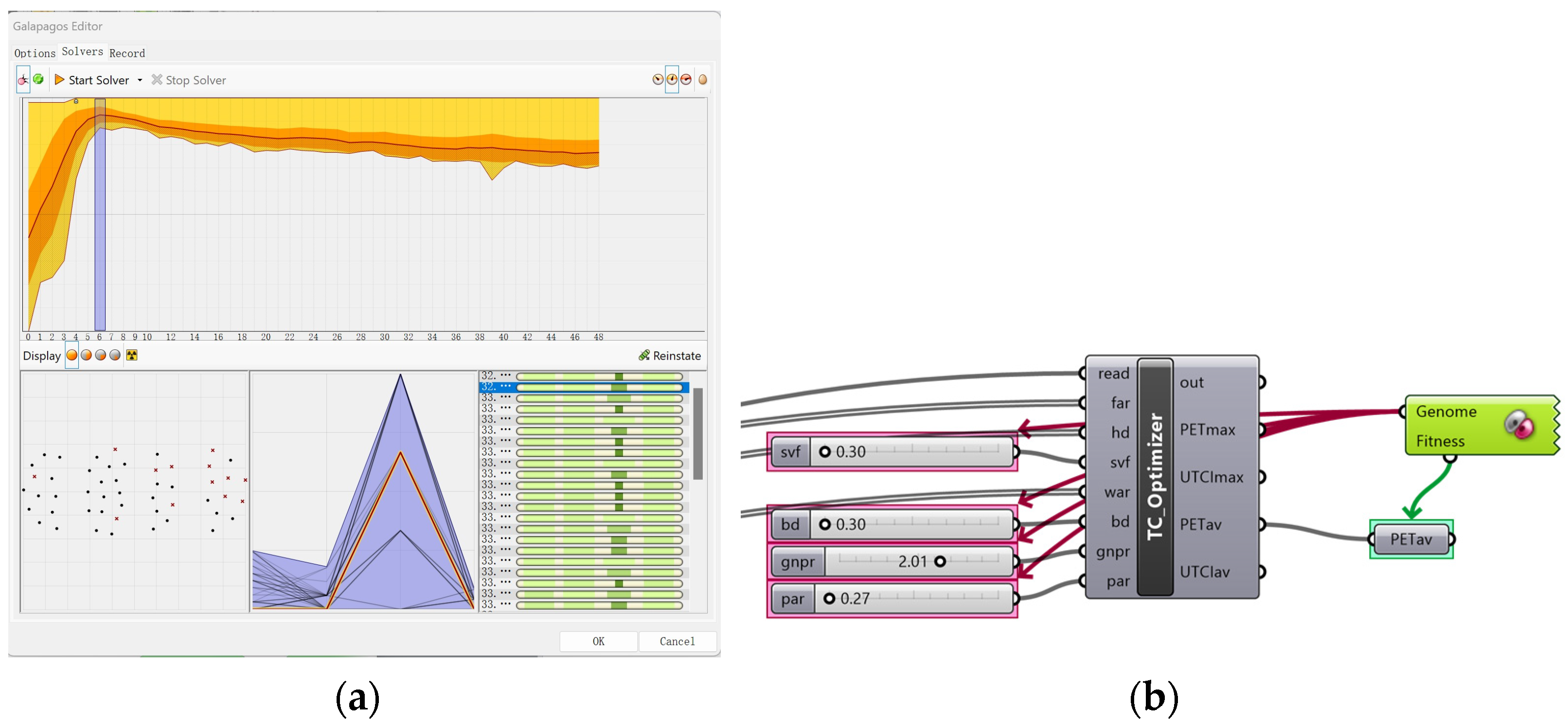
Task: Click the gnpr slider handle at 2.01
Action: click(940, 562)
